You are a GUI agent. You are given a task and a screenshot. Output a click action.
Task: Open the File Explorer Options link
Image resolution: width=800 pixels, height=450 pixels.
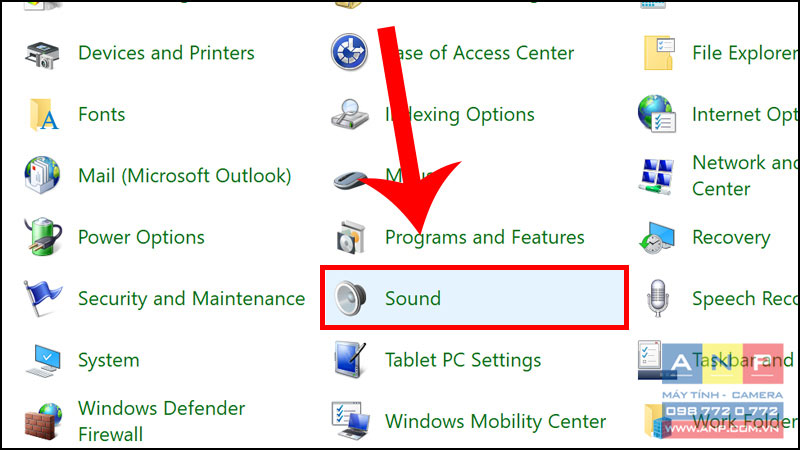click(x=745, y=53)
